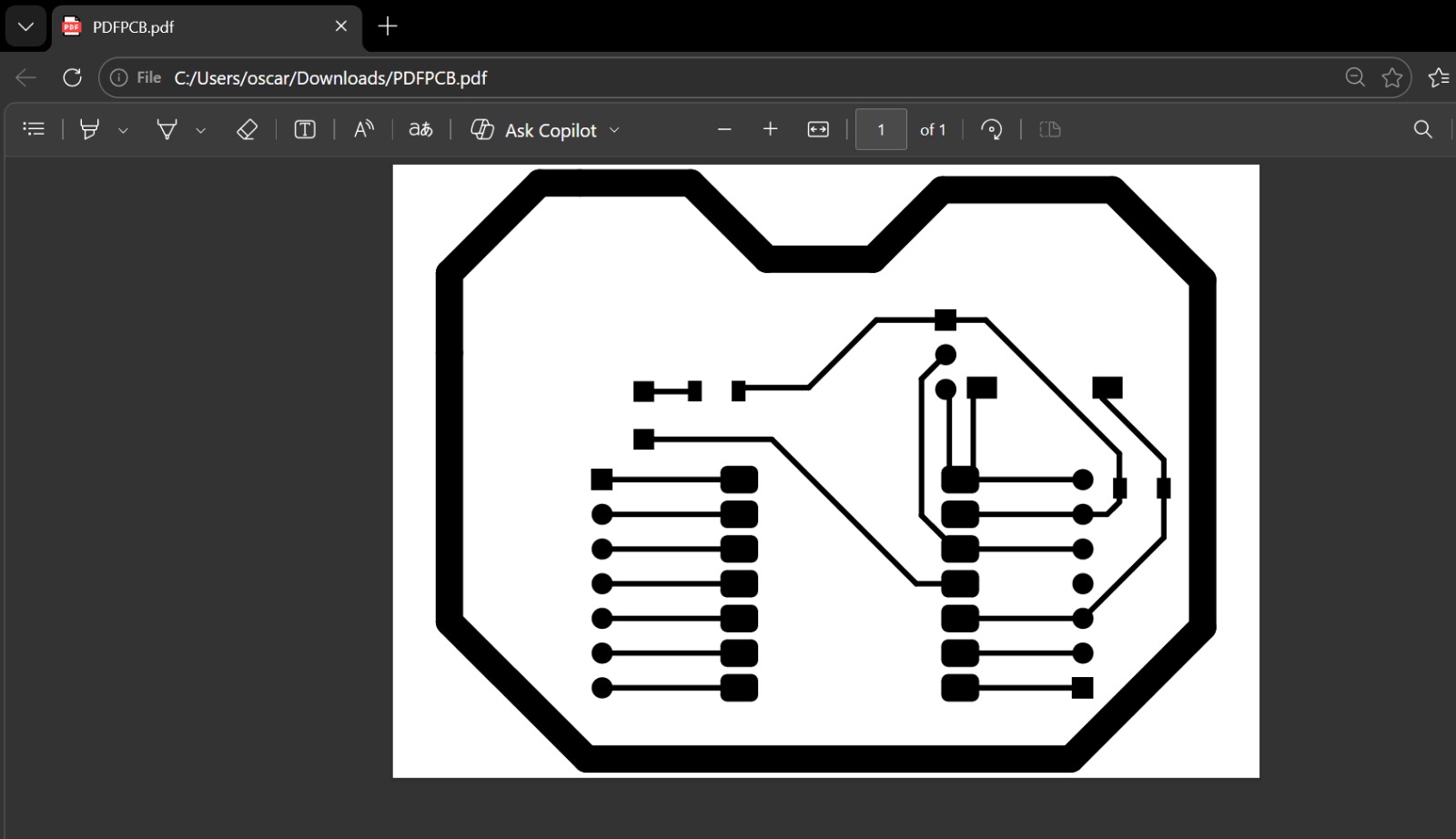1456x839 pixels.
Task: Go back to the previous page
Action: [x=25, y=77]
